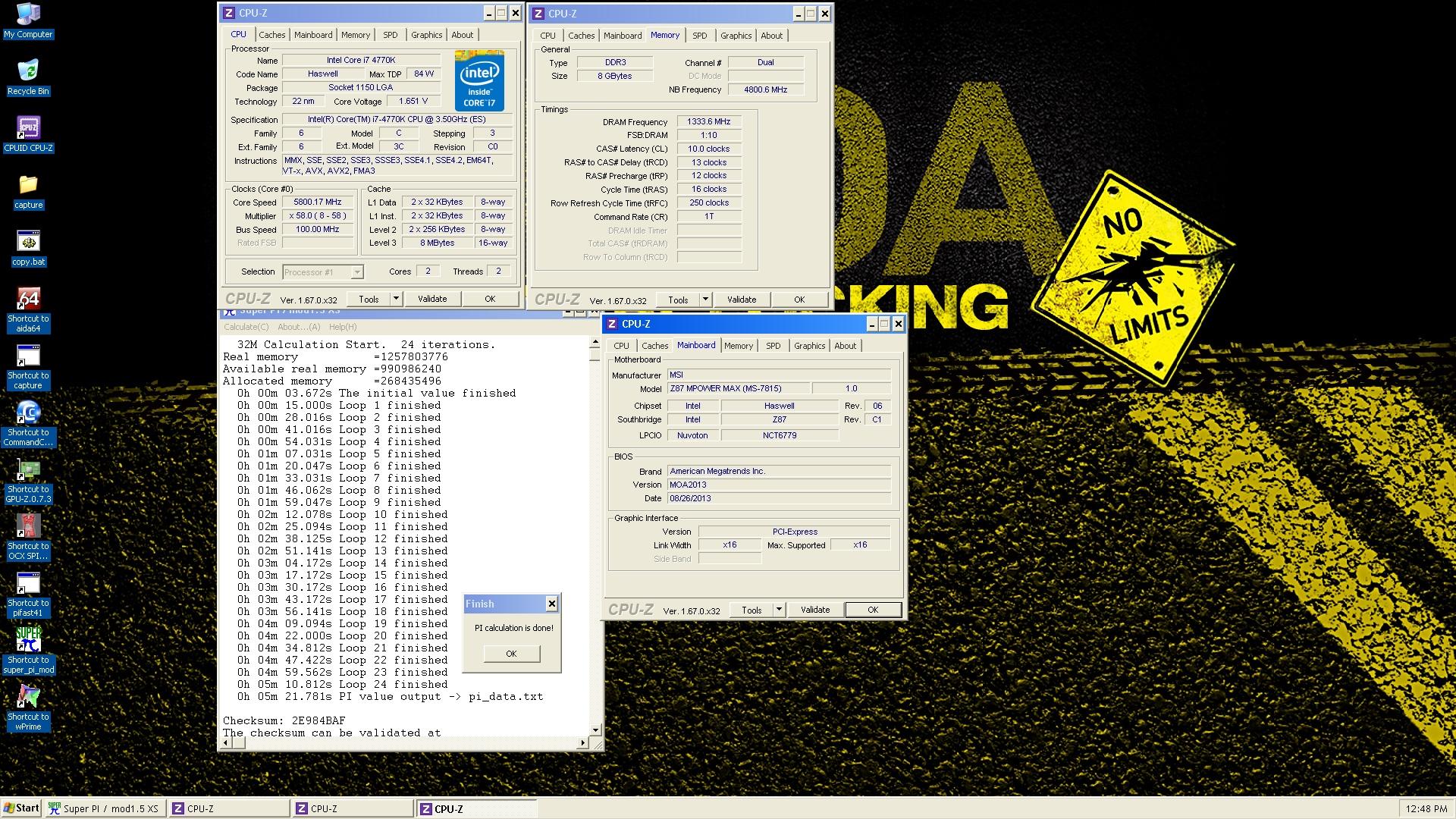1456x819 pixels.
Task: Select the copy.bat file icon
Action: (28, 248)
